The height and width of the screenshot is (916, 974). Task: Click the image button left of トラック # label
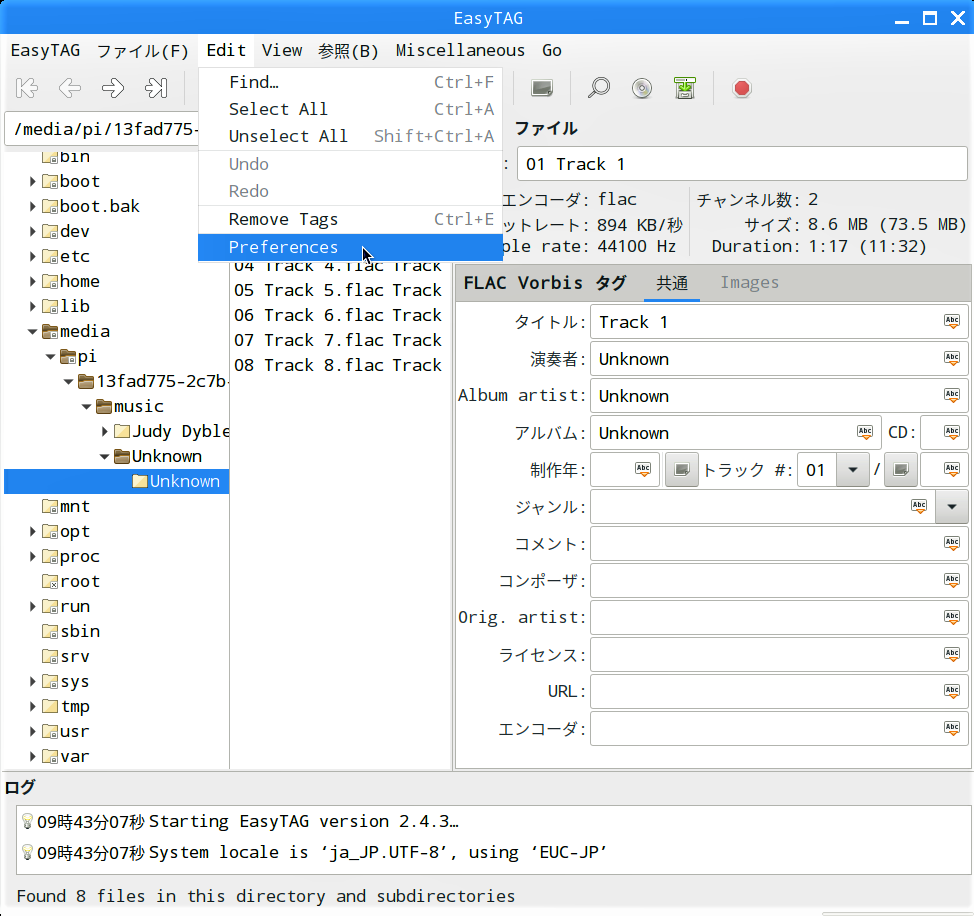coord(681,469)
